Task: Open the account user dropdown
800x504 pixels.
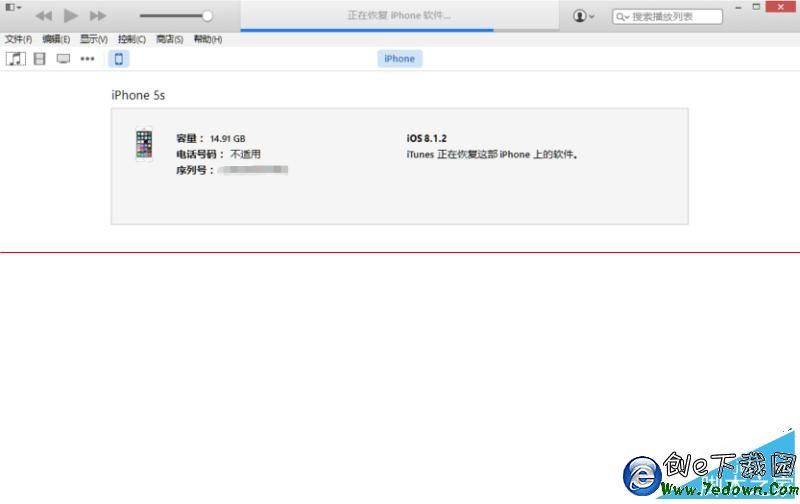Action: point(583,16)
